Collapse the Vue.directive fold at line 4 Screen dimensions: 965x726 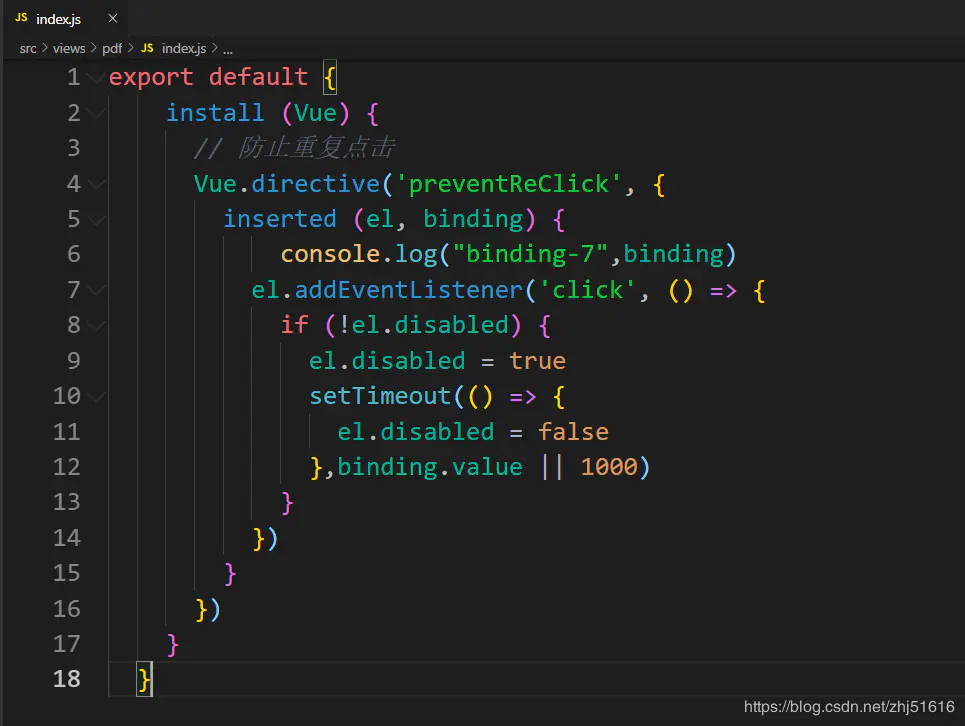97,184
